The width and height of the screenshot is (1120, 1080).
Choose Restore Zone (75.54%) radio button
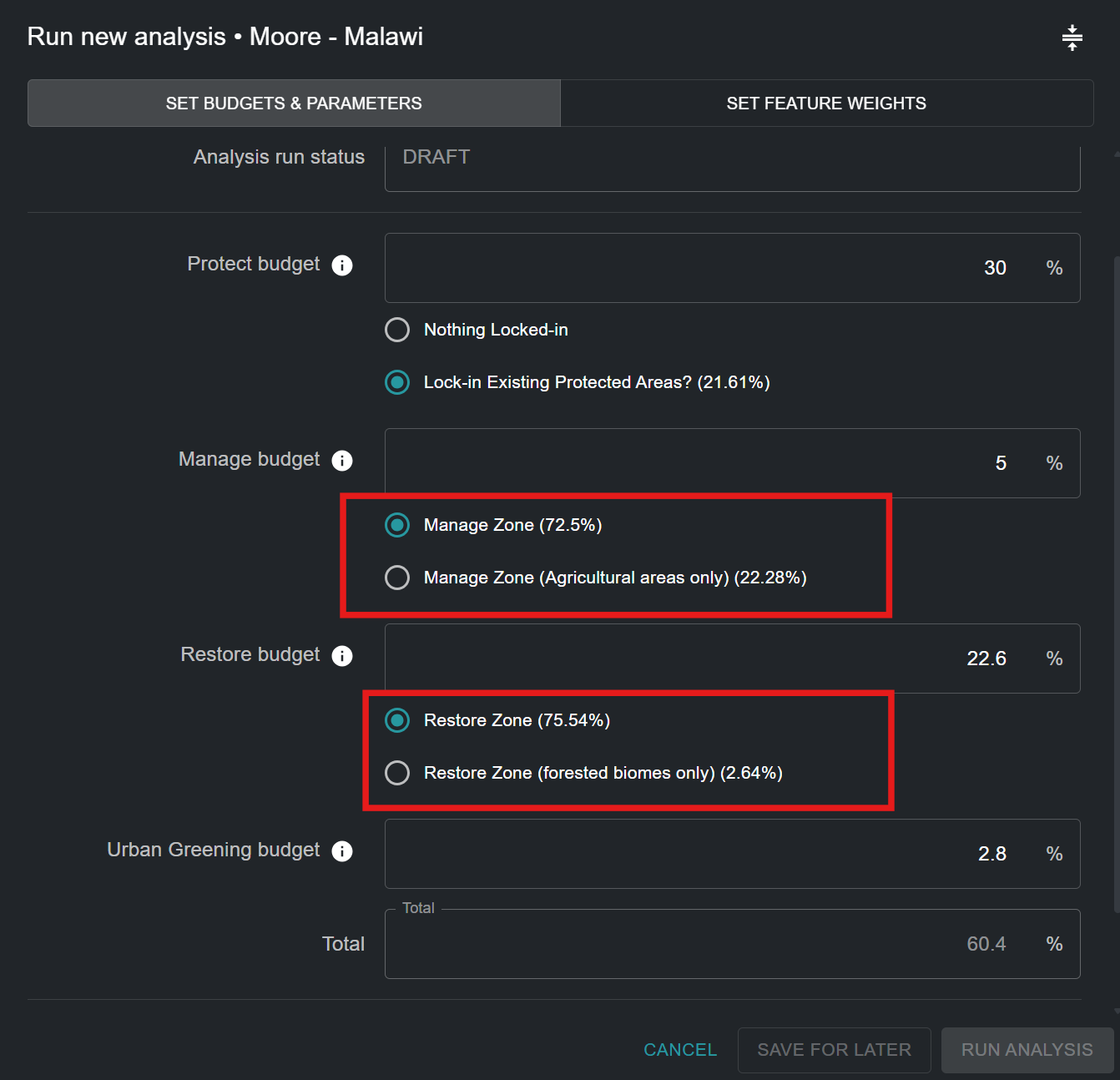pos(397,720)
